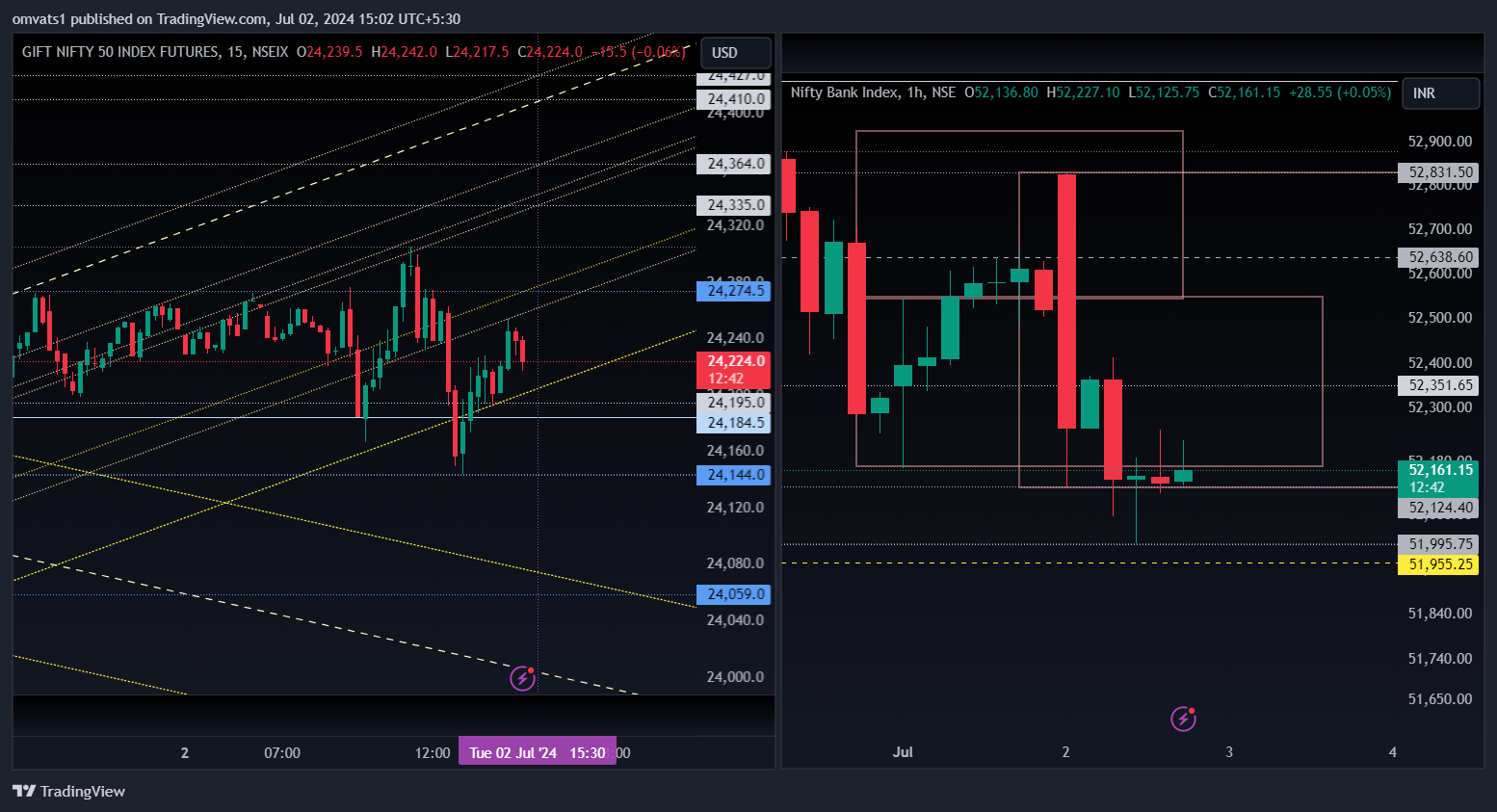Click the 52,700.00 axis tick value
This screenshot has width=1497, height=812.
(1440, 229)
